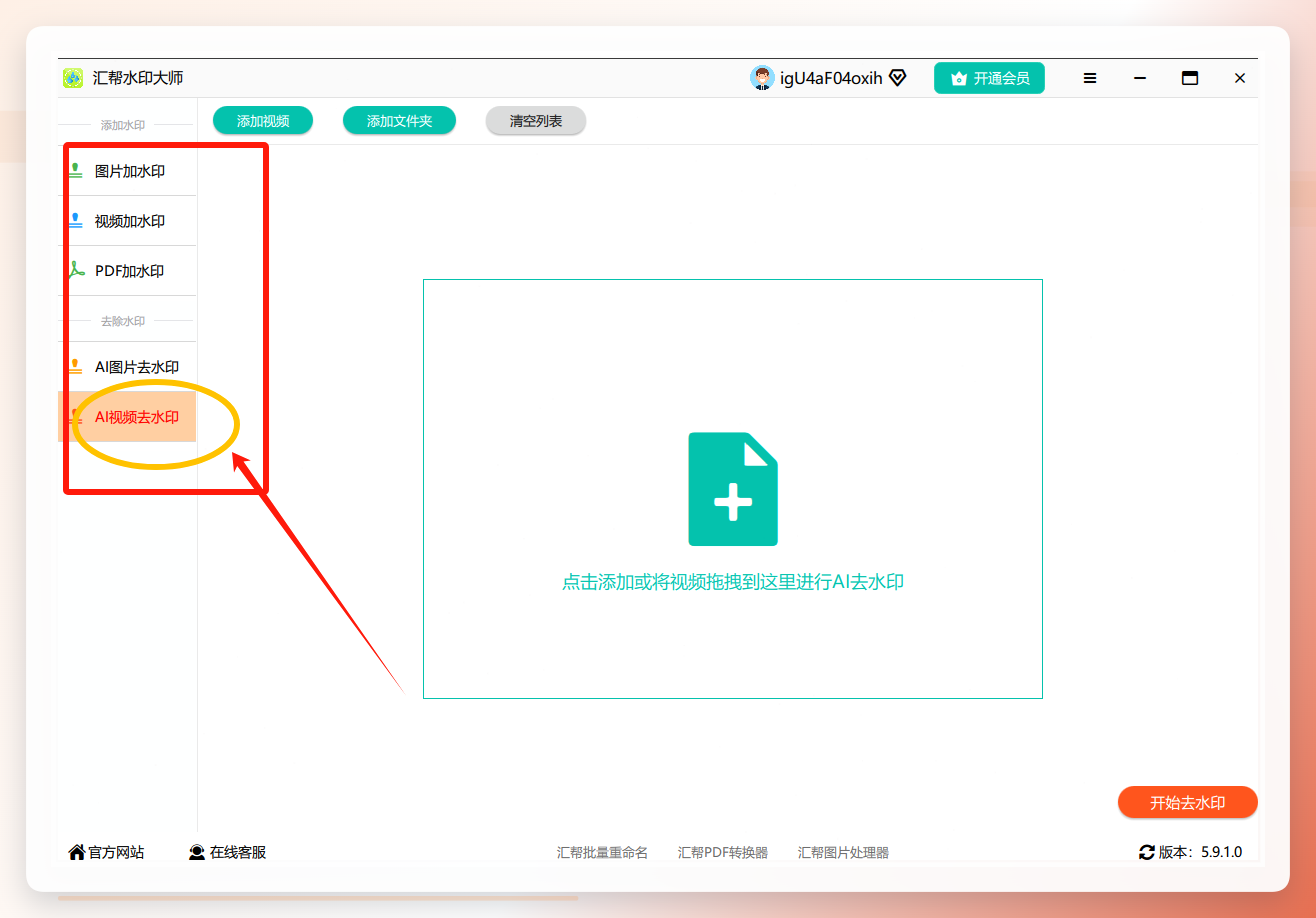Click the home icon beside 官方网站
Image resolution: width=1316 pixels, height=918 pixels.
[76, 852]
